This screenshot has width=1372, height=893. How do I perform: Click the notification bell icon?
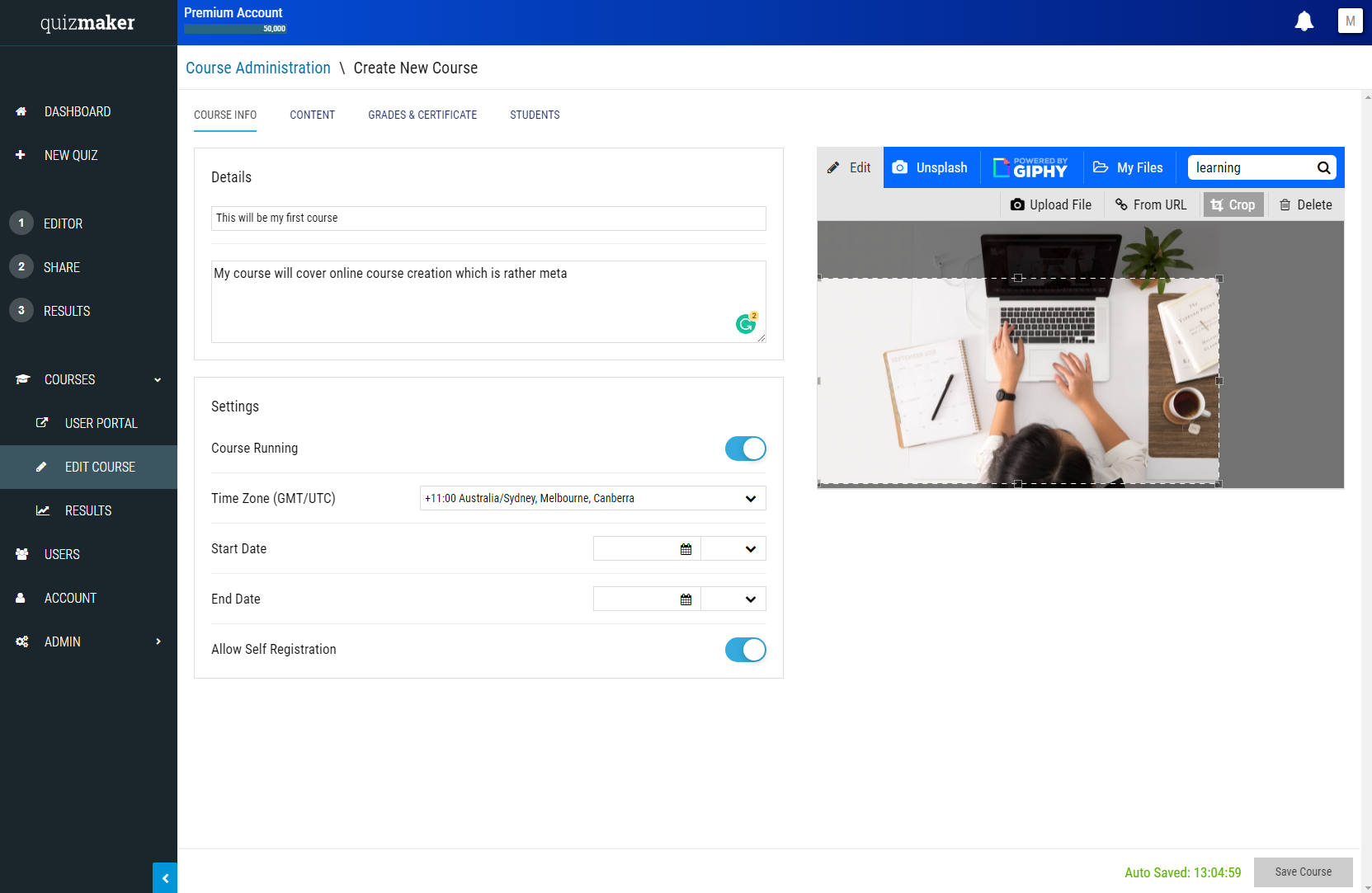coord(1304,21)
